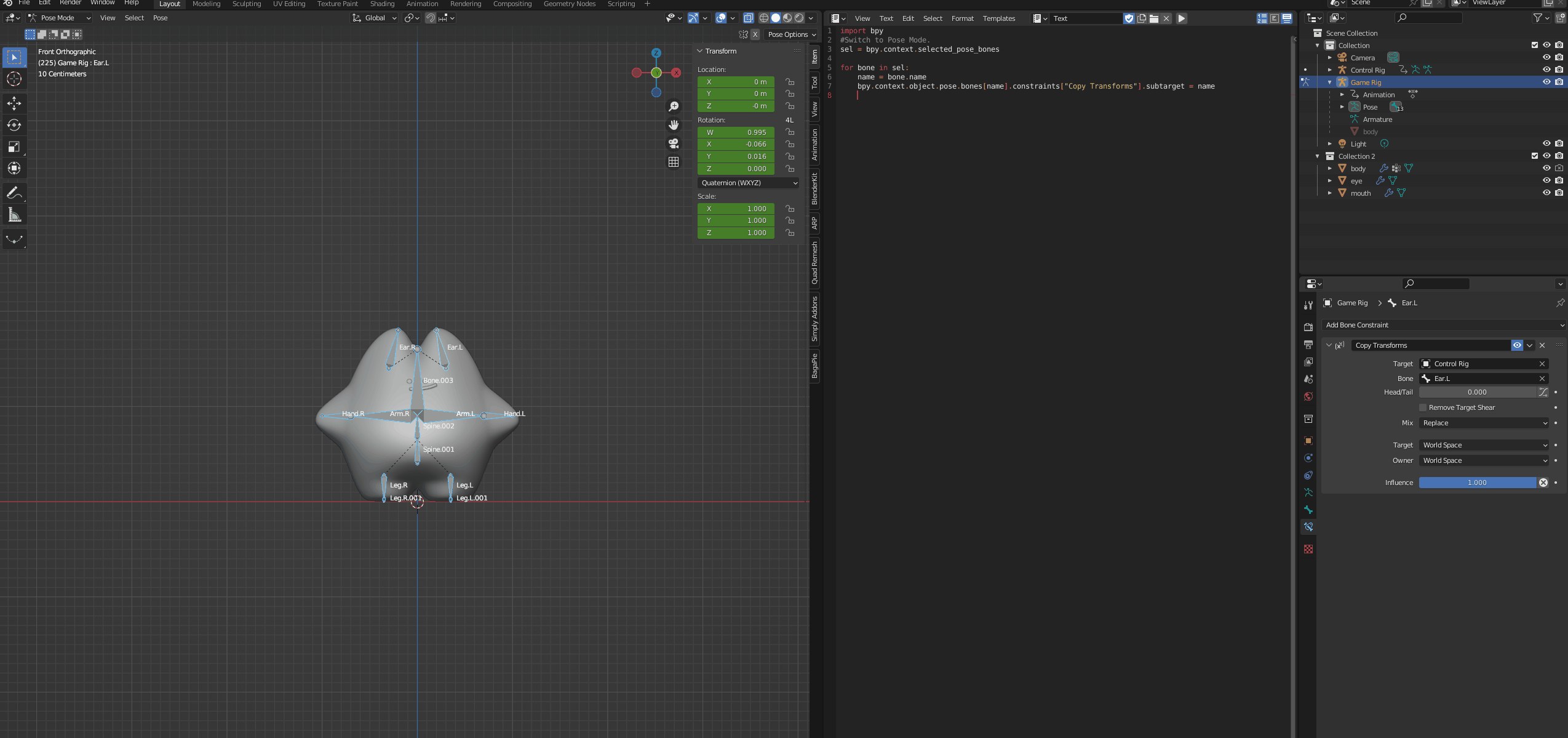Enable Remove Target Shear checkbox

click(x=1423, y=407)
